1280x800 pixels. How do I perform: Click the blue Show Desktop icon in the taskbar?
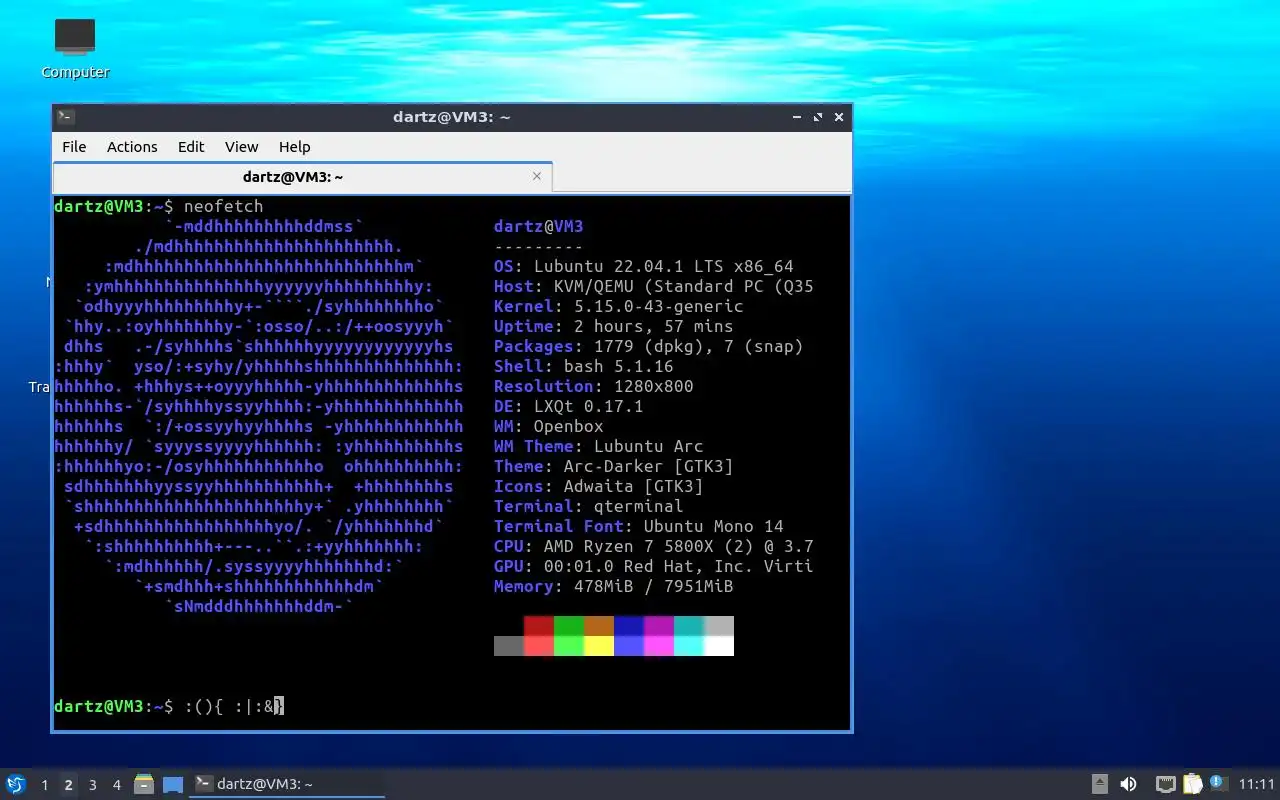click(173, 785)
